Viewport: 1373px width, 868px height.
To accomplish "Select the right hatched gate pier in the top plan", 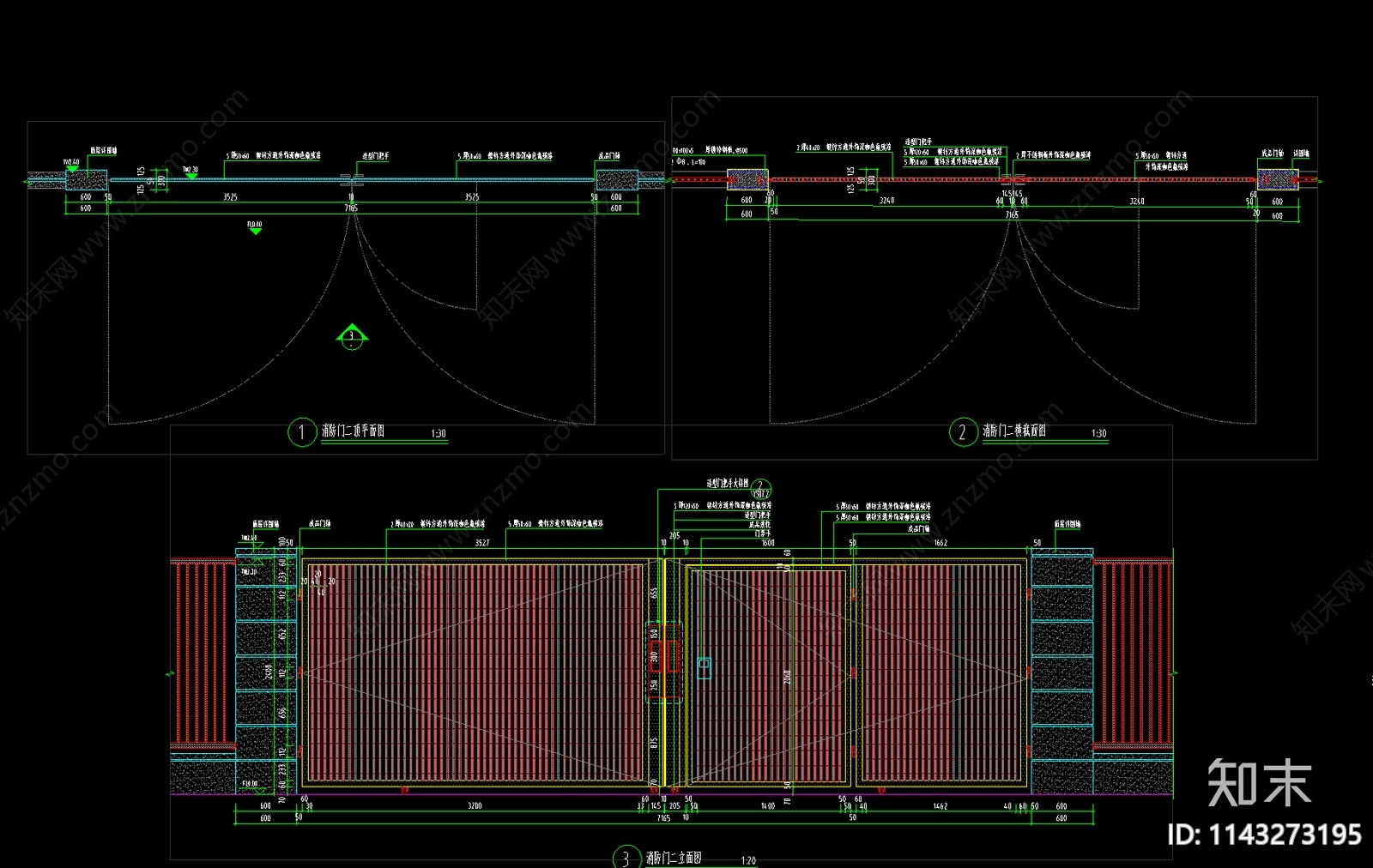I will tap(616, 180).
